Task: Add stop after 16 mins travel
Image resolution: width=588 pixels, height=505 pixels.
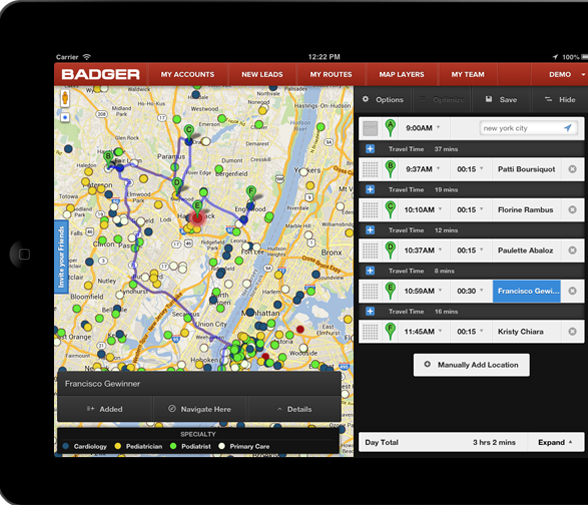Action: point(370,311)
